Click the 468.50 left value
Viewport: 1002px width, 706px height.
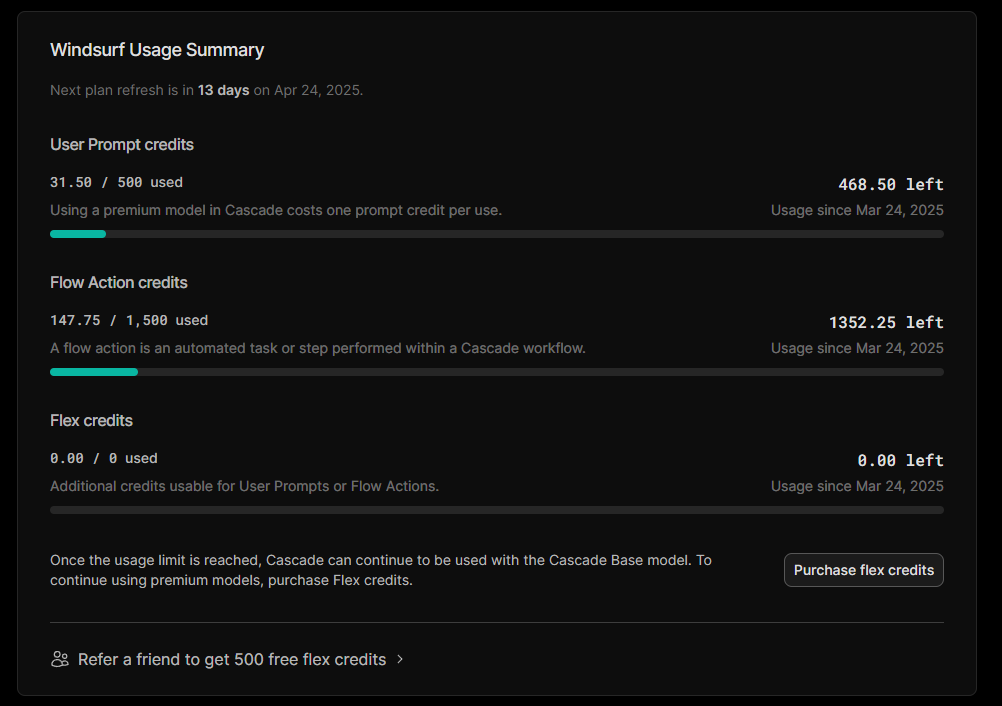click(x=890, y=184)
